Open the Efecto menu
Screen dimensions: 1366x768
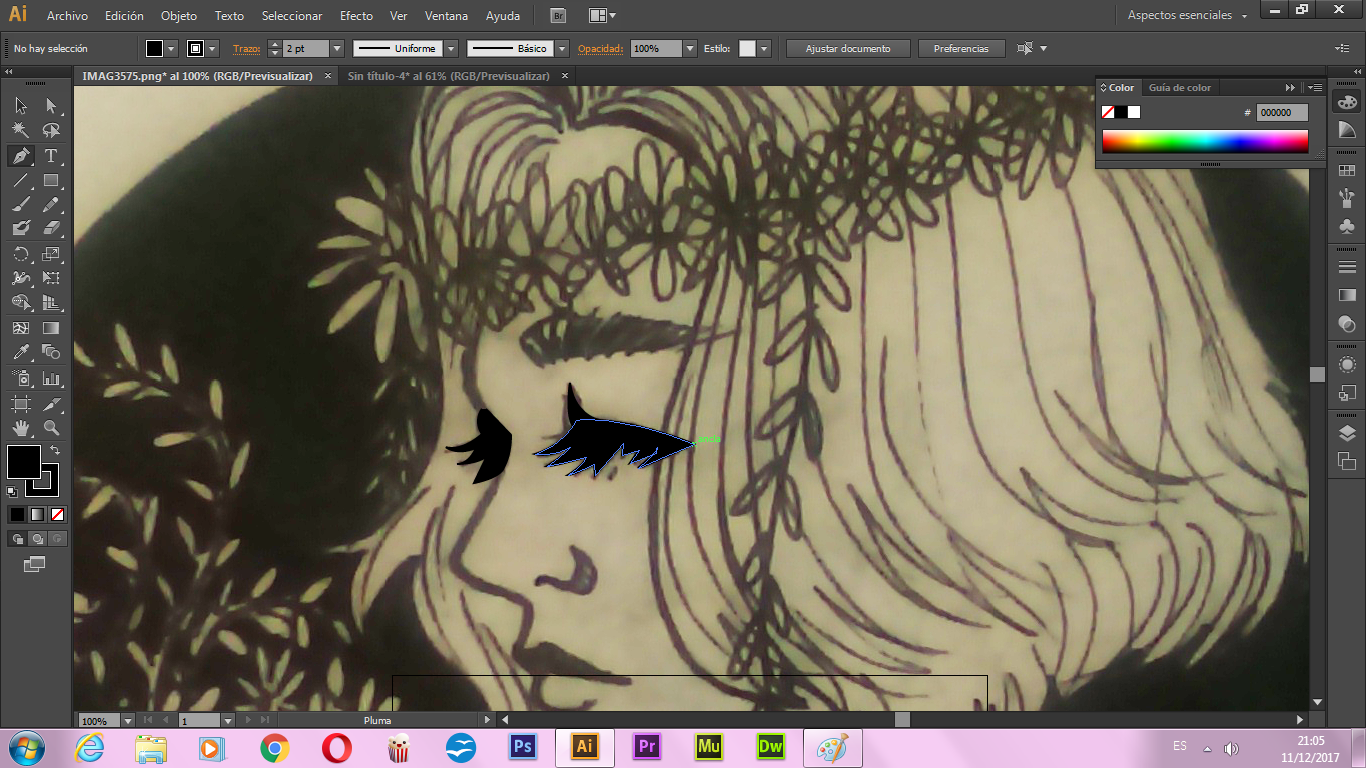pos(356,16)
